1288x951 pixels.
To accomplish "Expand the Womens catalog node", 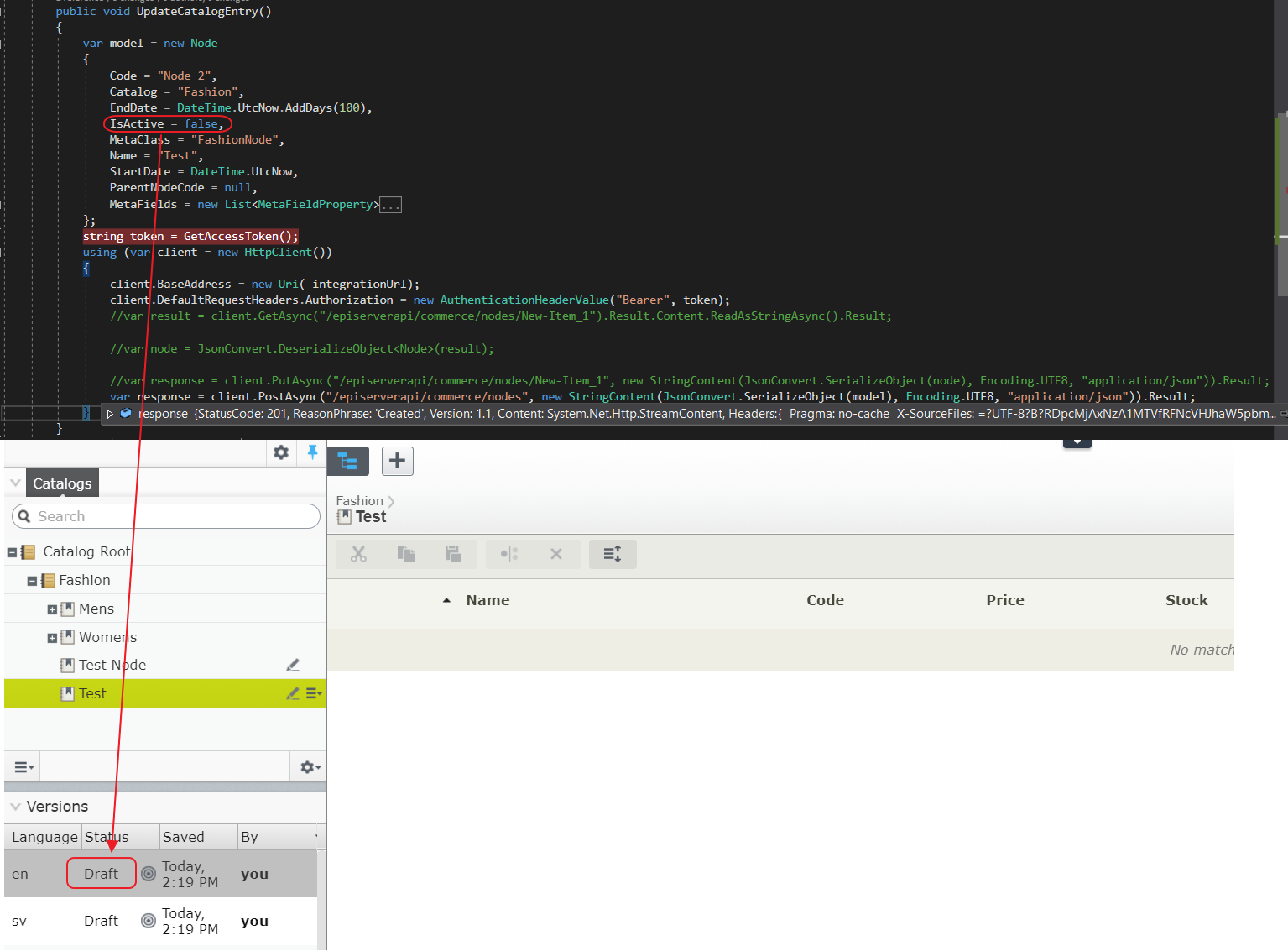I will 52,638.
